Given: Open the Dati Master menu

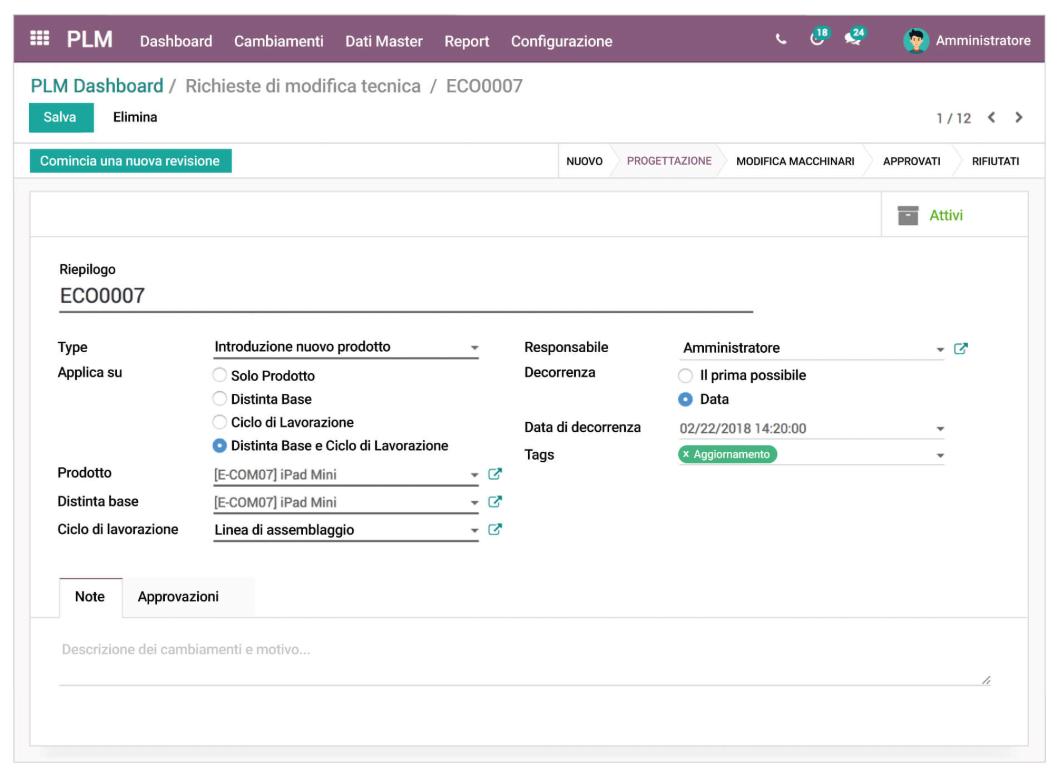Looking at the screenshot, I should pyautogui.click(x=383, y=41).
